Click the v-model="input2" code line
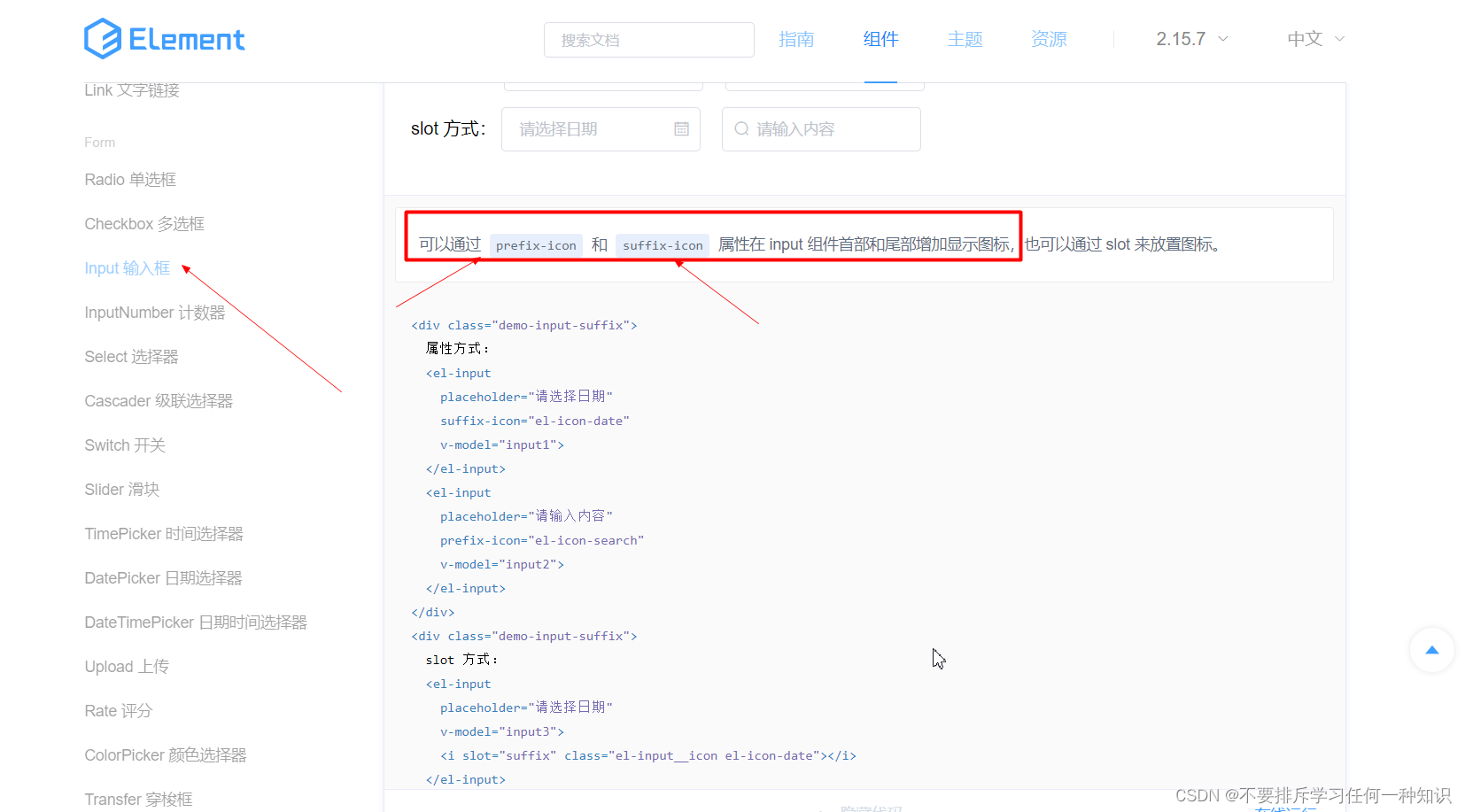The width and height of the screenshot is (1465, 812). pos(502,564)
